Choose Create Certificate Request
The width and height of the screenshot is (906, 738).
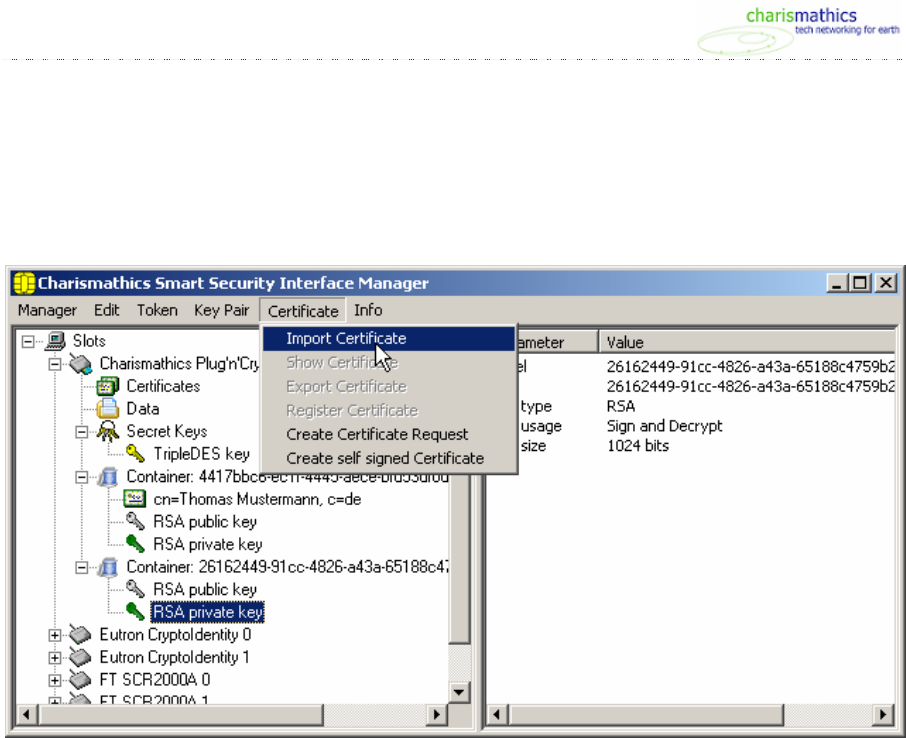[388, 435]
